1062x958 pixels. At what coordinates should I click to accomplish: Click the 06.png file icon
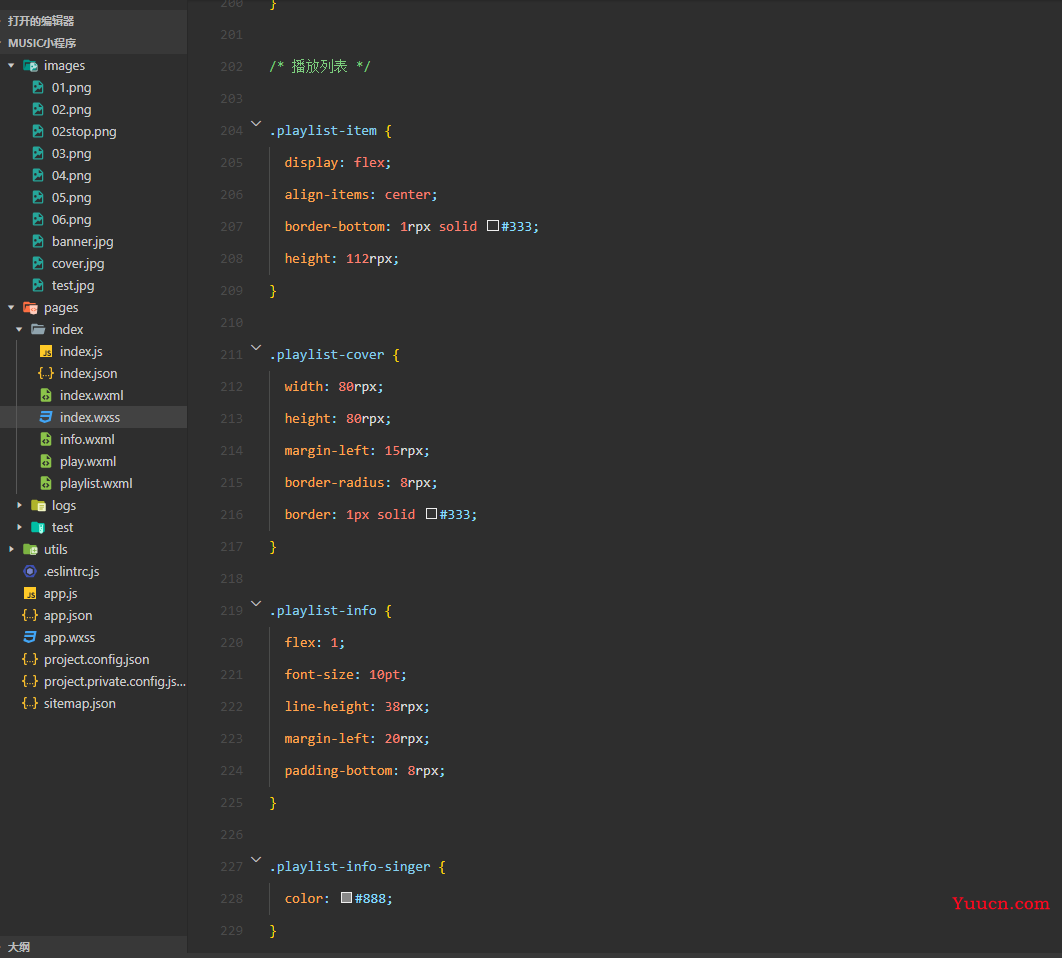pos(39,220)
